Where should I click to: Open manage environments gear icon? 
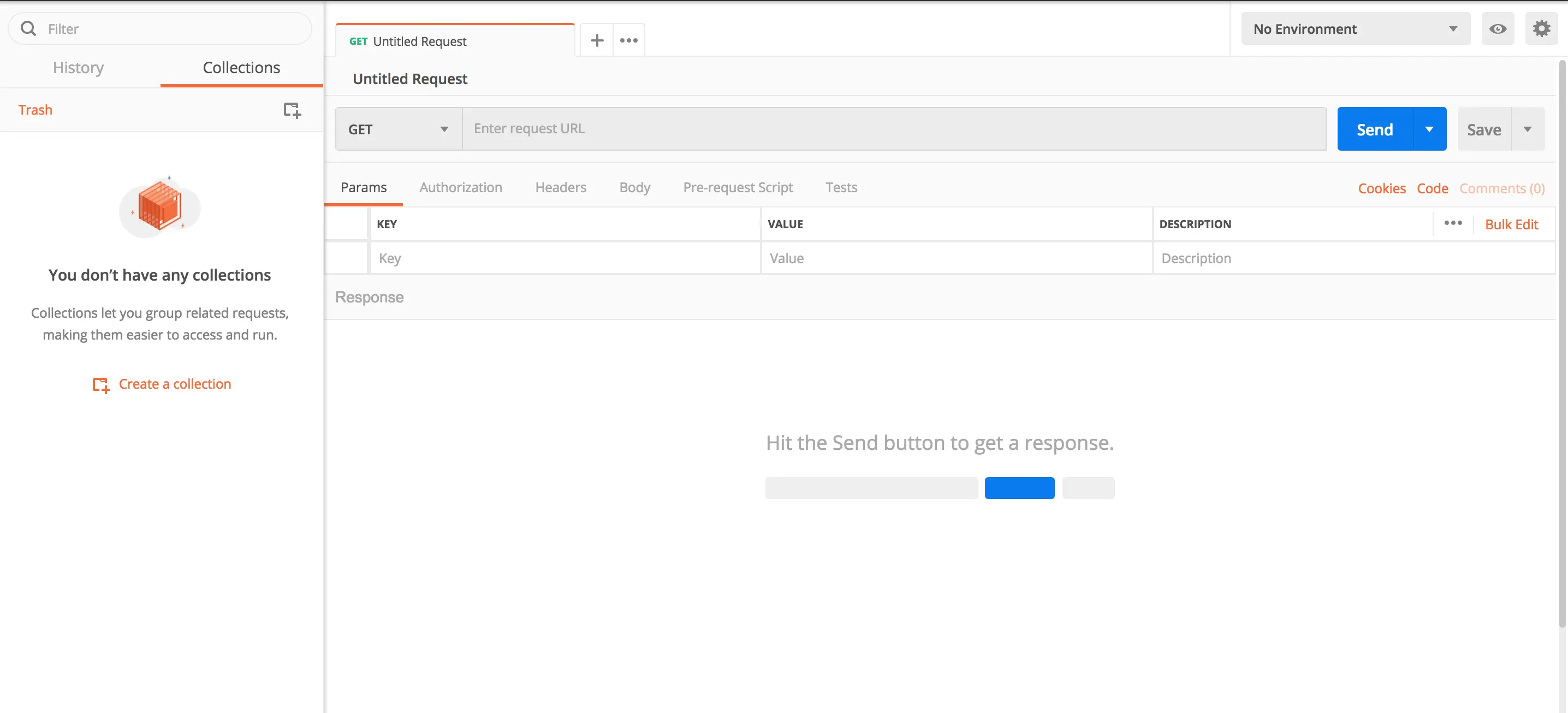pos(1541,28)
